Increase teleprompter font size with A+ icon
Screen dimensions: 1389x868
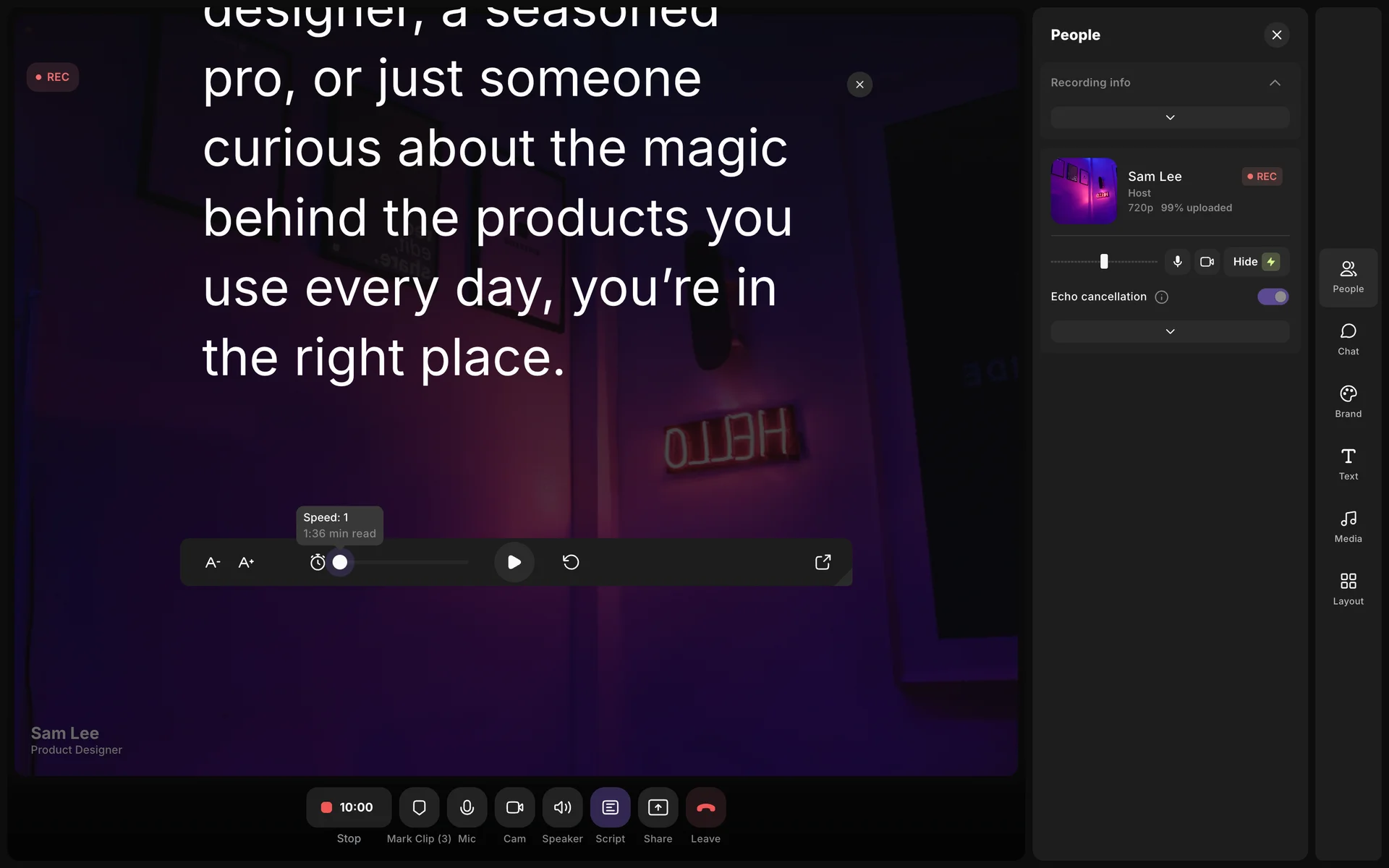(246, 562)
